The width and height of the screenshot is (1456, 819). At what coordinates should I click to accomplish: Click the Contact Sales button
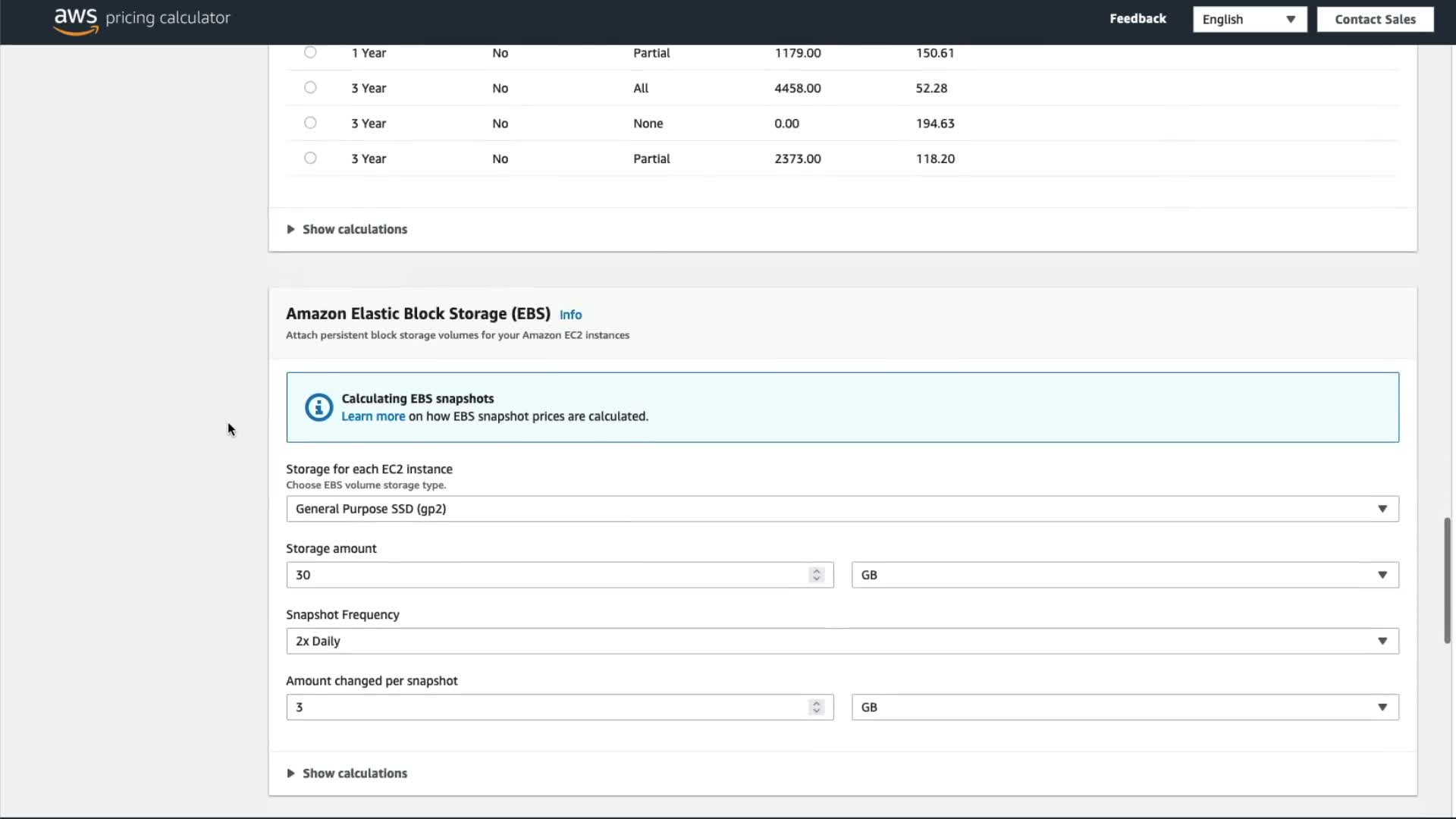[1375, 20]
